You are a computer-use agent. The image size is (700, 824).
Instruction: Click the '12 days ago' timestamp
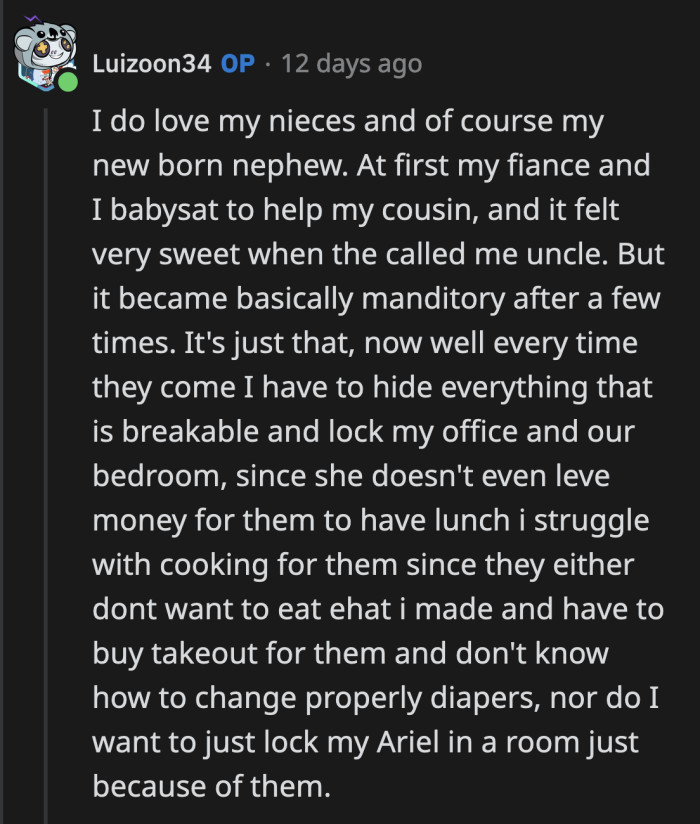point(352,63)
